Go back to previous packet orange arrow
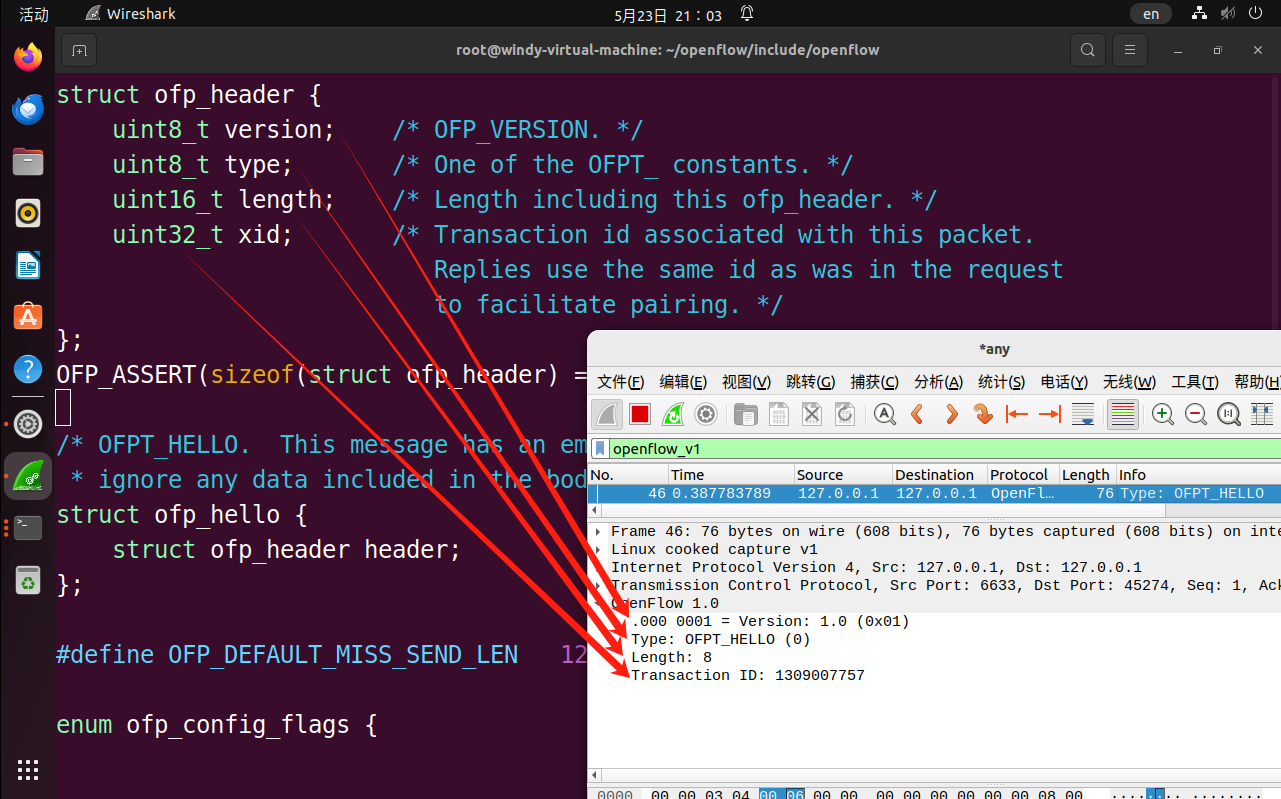Viewport: 1281px width, 799px height. point(917,414)
